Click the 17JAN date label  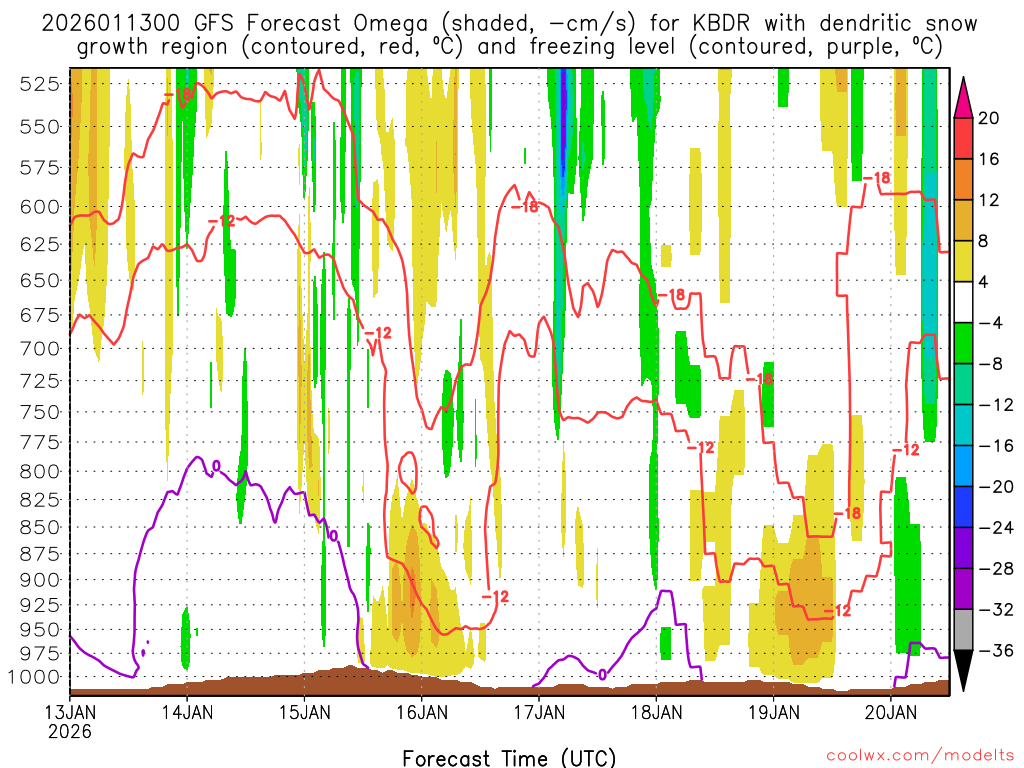[x=539, y=711]
